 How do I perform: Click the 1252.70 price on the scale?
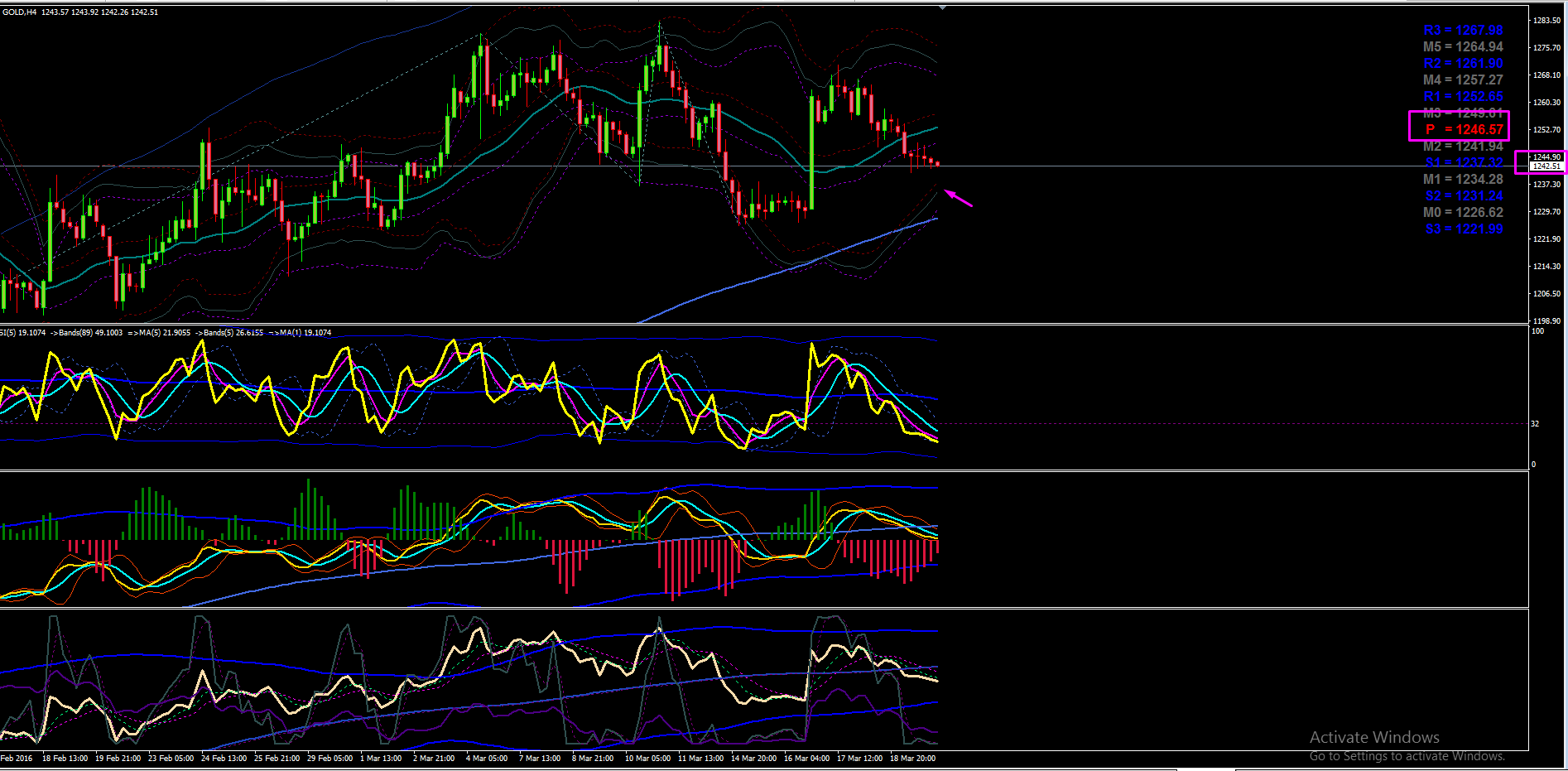click(x=1546, y=130)
